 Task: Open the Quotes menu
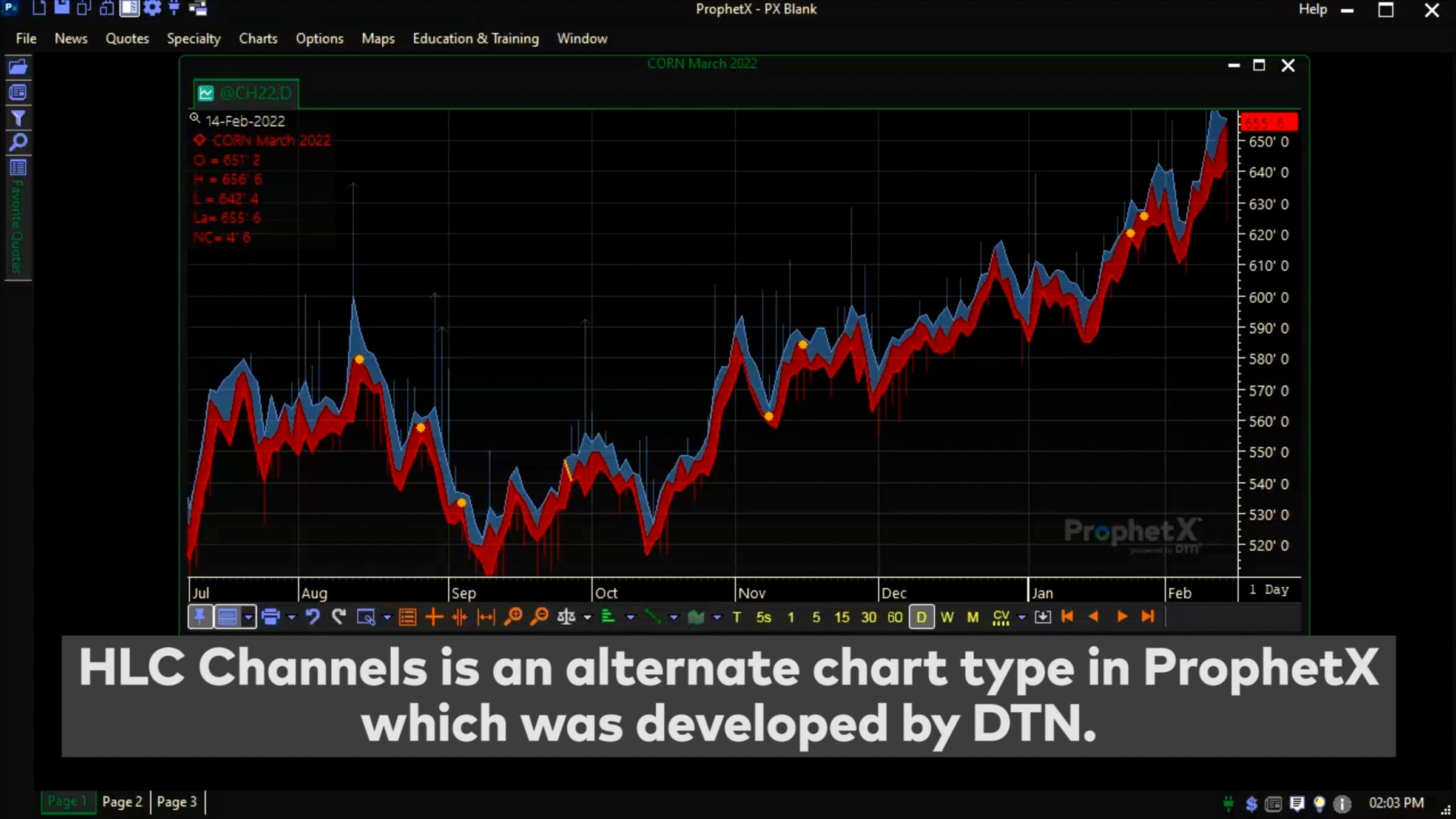(x=127, y=38)
